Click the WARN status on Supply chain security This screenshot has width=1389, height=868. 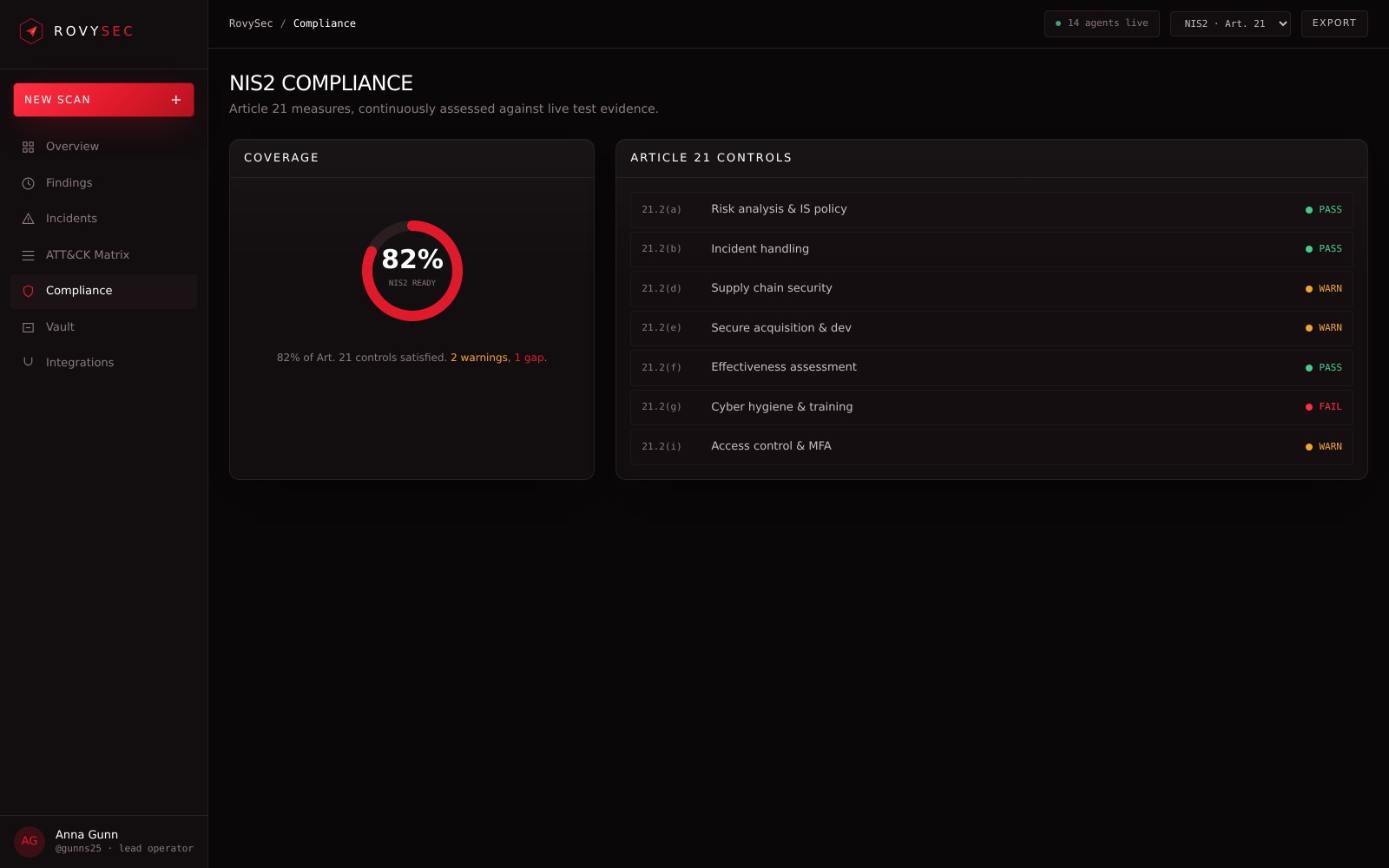tap(1324, 289)
